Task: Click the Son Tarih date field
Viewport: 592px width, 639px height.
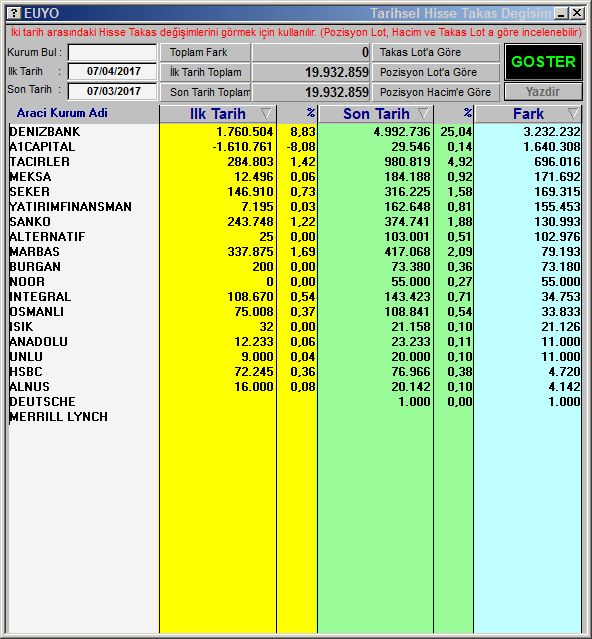Action: pyautogui.click(x=112, y=91)
